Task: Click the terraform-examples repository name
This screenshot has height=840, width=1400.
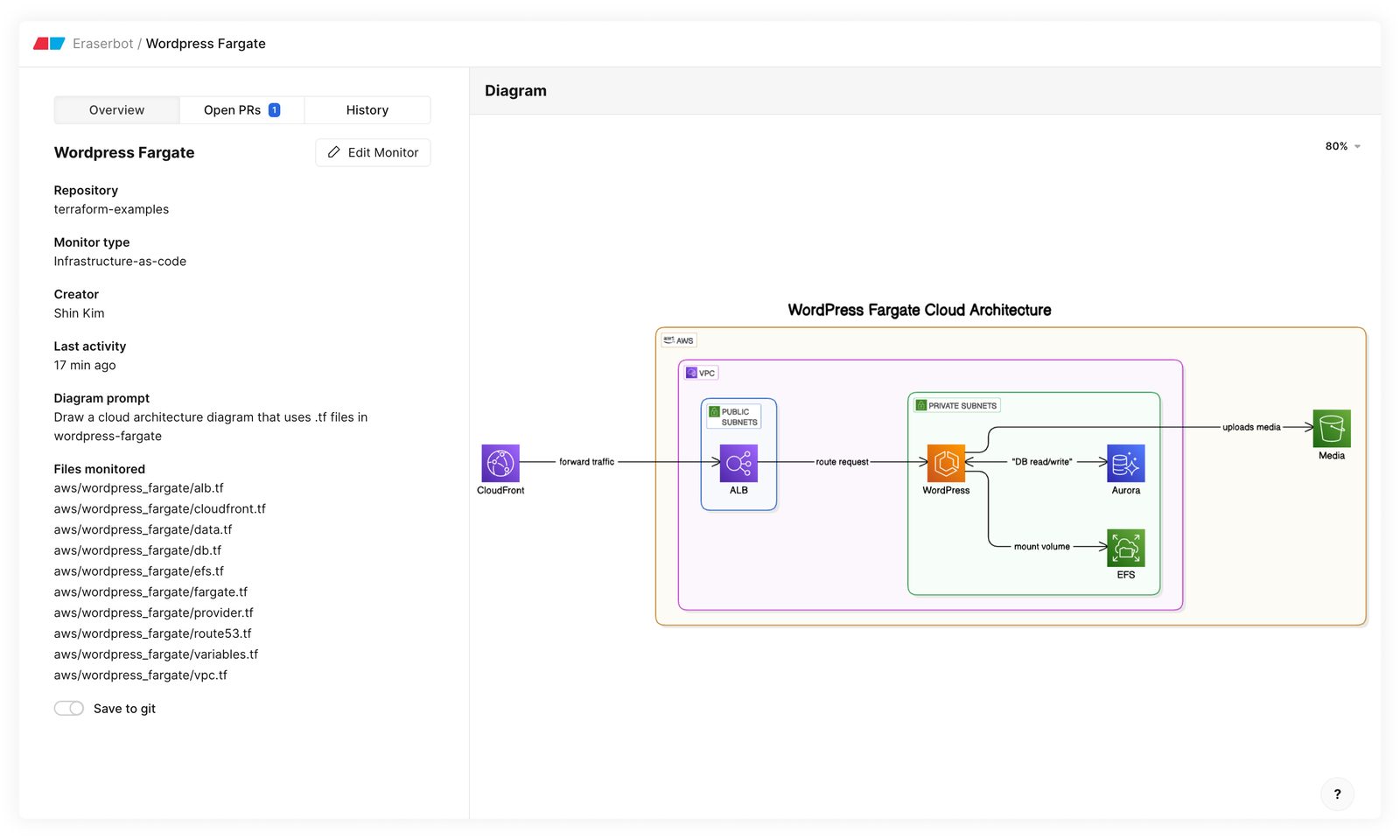Action: pos(111,209)
